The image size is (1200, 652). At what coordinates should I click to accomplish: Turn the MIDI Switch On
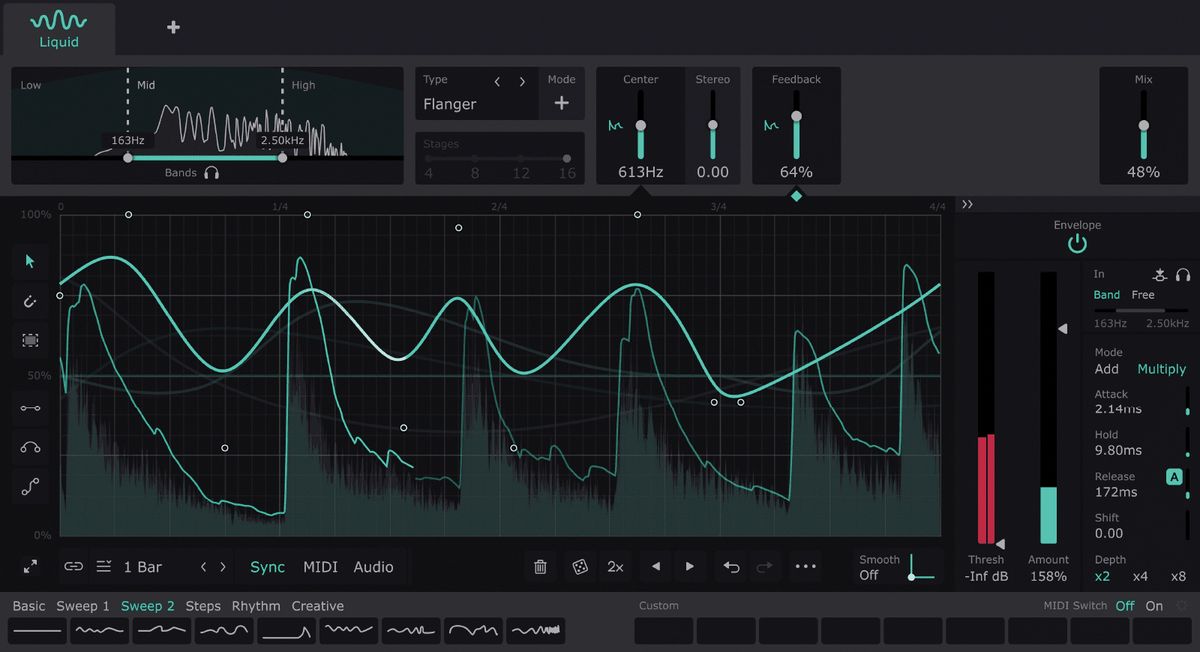tap(1154, 605)
